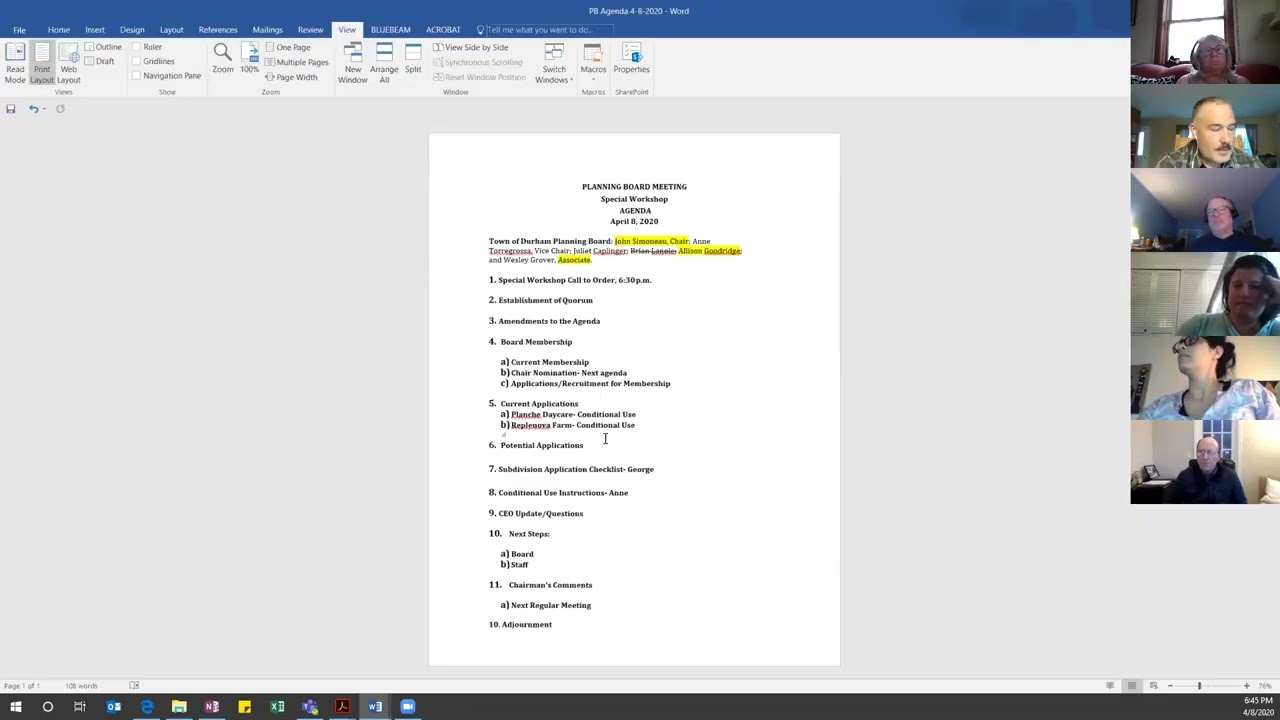This screenshot has width=1280, height=720.
Task: Open the References tab
Action: 218,30
